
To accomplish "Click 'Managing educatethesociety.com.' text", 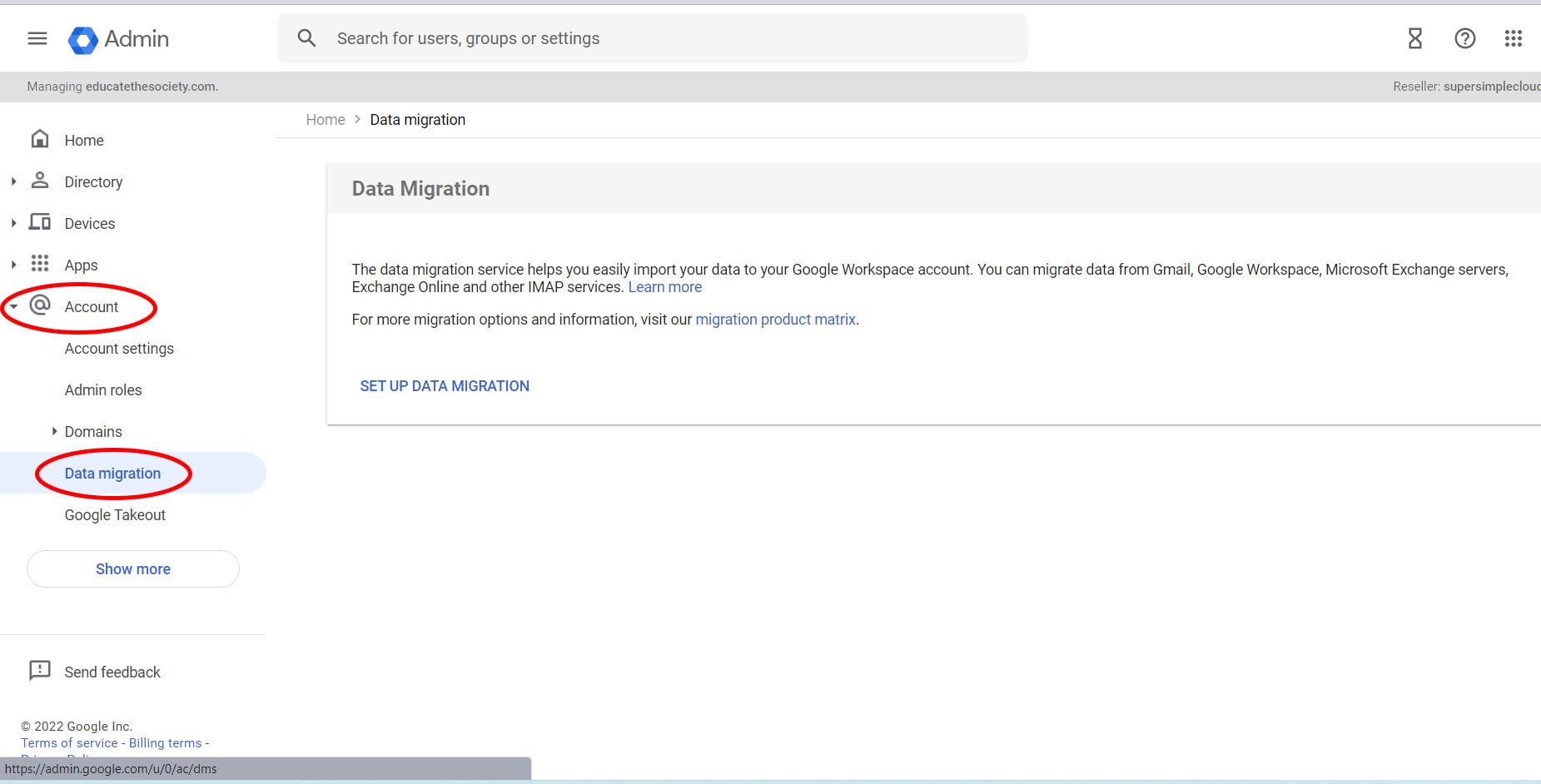I will click(122, 87).
